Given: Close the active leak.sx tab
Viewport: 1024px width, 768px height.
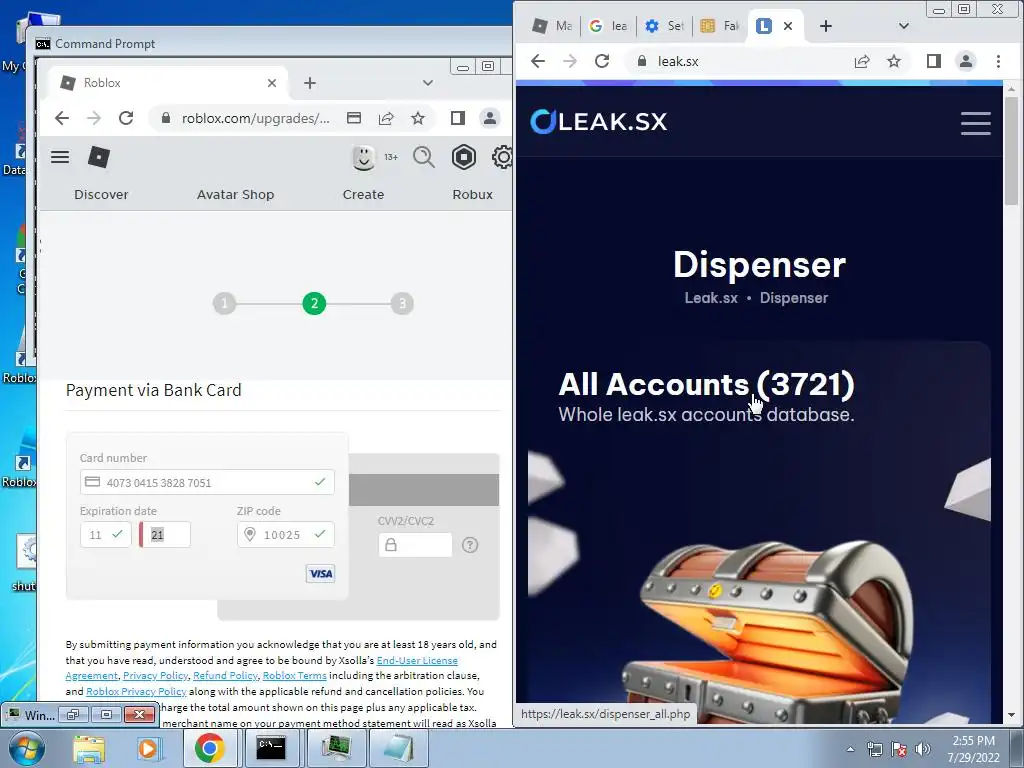Looking at the screenshot, I should click(x=788, y=26).
